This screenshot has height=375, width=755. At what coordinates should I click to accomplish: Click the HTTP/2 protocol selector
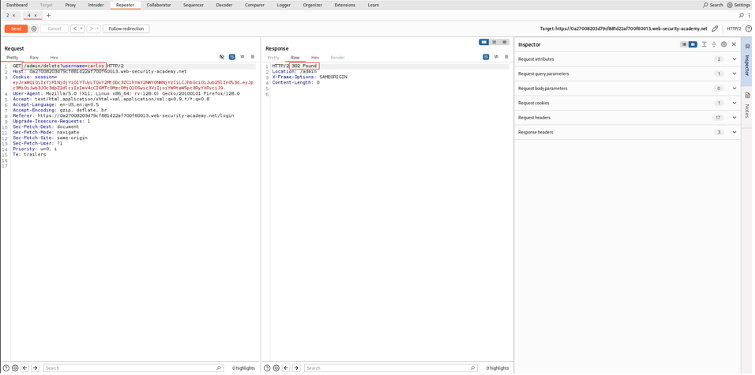coord(734,29)
